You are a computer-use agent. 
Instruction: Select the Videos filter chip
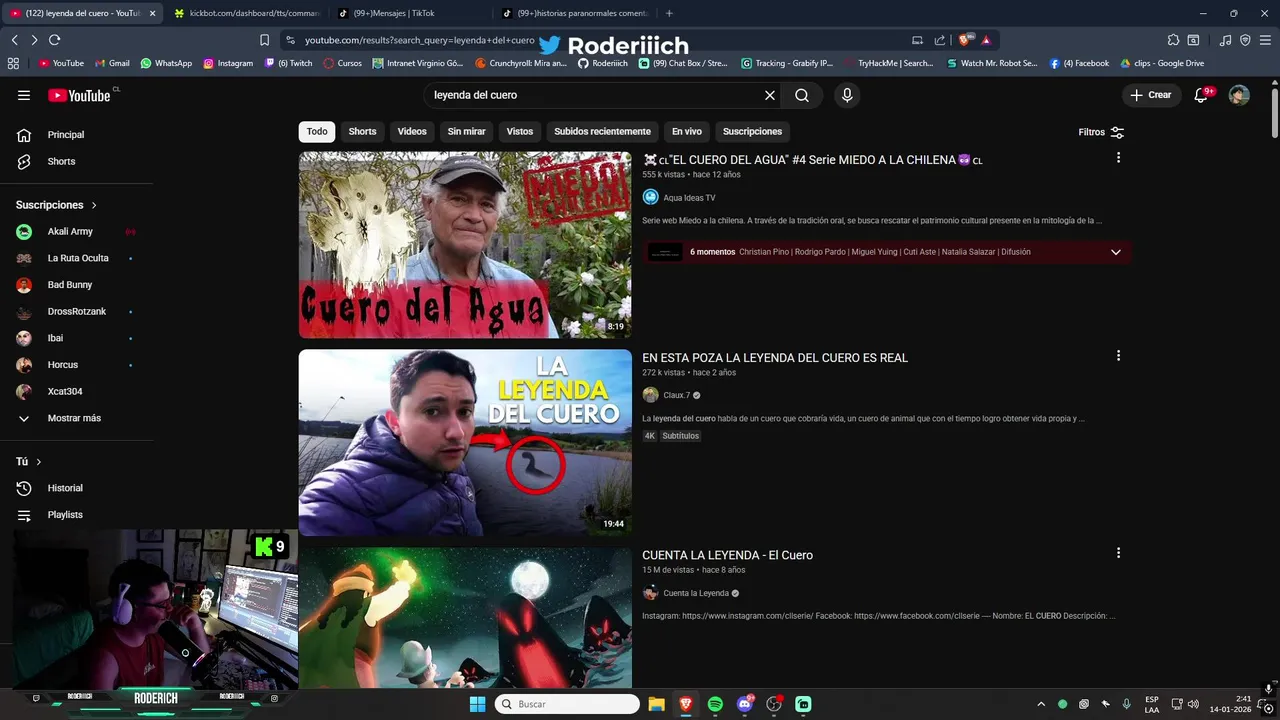tap(412, 131)
